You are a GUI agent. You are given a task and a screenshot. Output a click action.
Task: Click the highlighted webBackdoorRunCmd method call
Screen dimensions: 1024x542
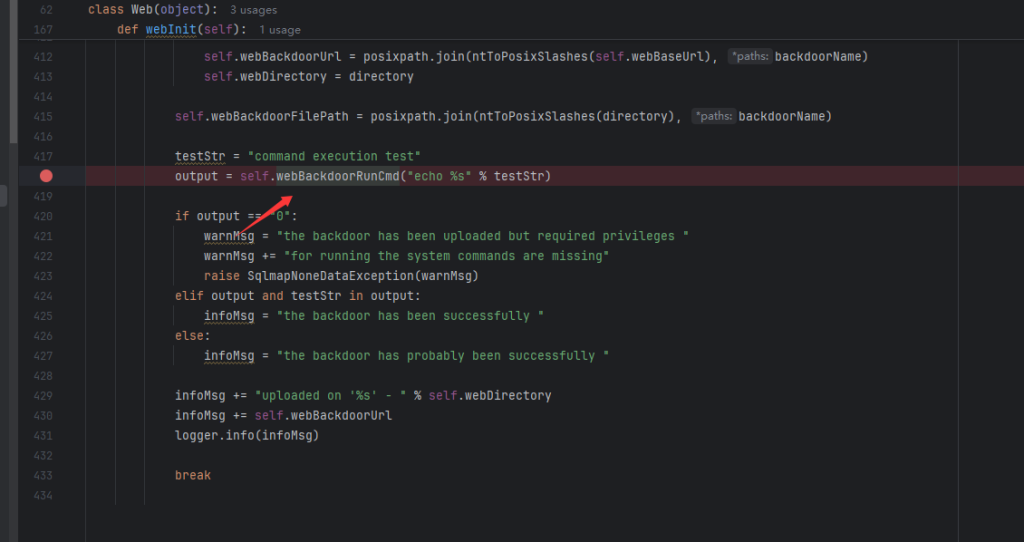[337, 176]
